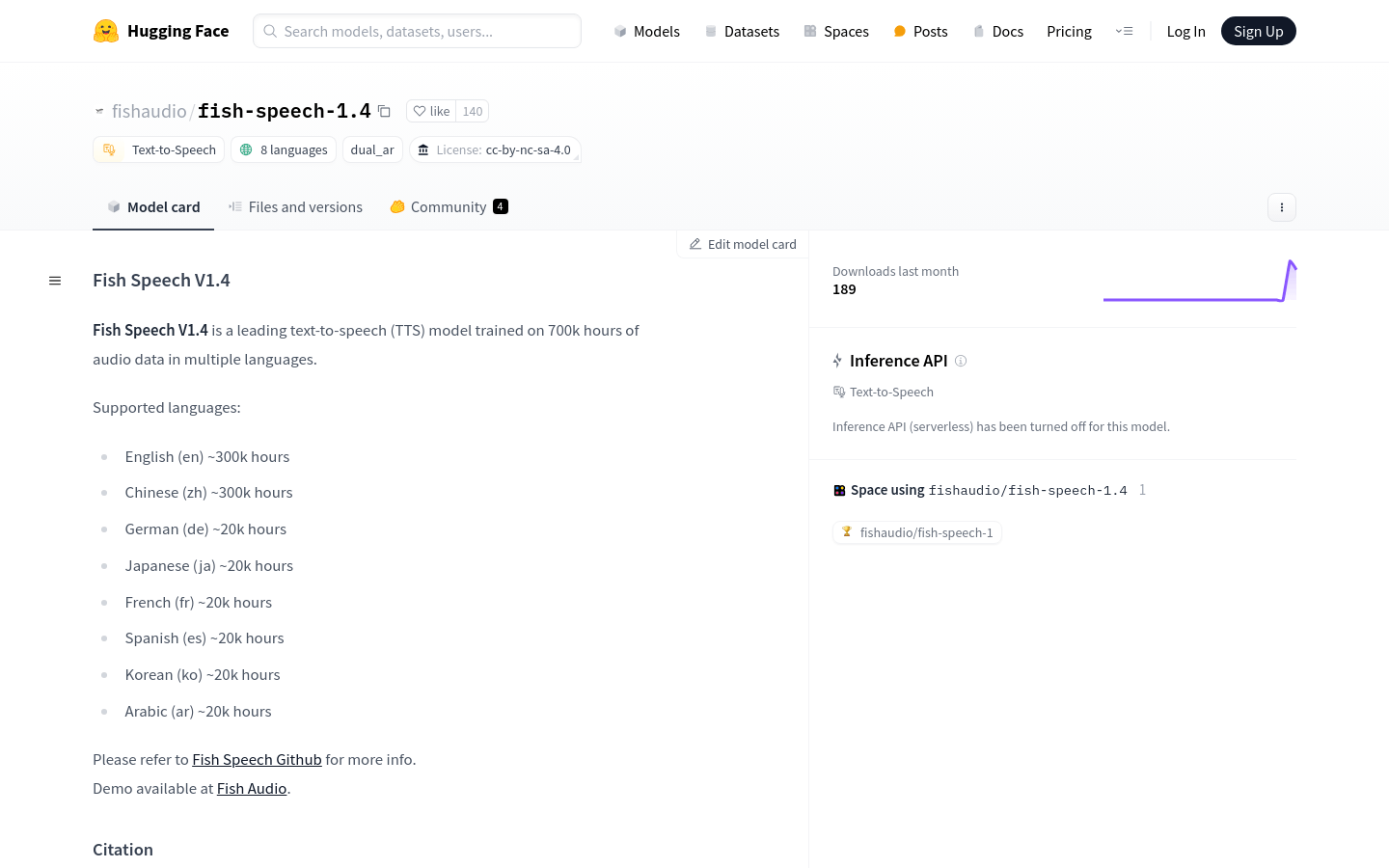
Task: Like the model with the heart button
Action: tap(431, 111)
